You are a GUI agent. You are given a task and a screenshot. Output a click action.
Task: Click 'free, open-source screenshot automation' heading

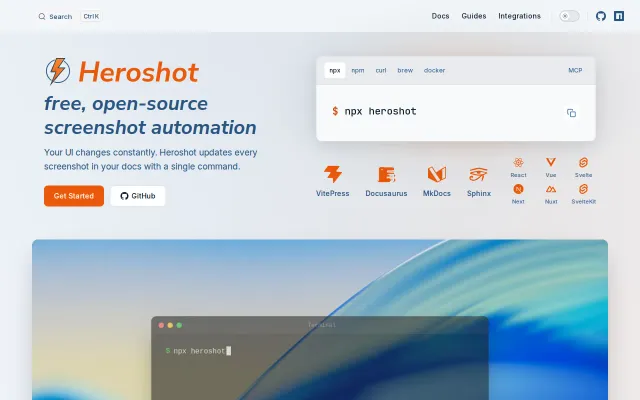[150, 116]
